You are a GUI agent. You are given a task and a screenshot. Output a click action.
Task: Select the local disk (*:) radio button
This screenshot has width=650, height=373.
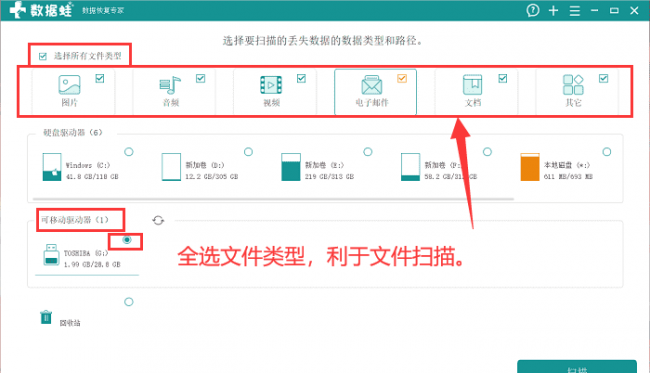point(607,152)
